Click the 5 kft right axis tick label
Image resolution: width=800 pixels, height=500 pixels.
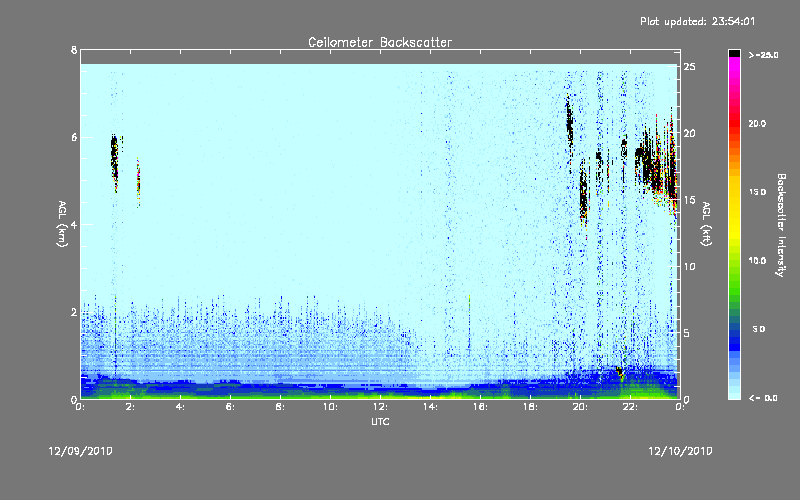click(687, 333)
